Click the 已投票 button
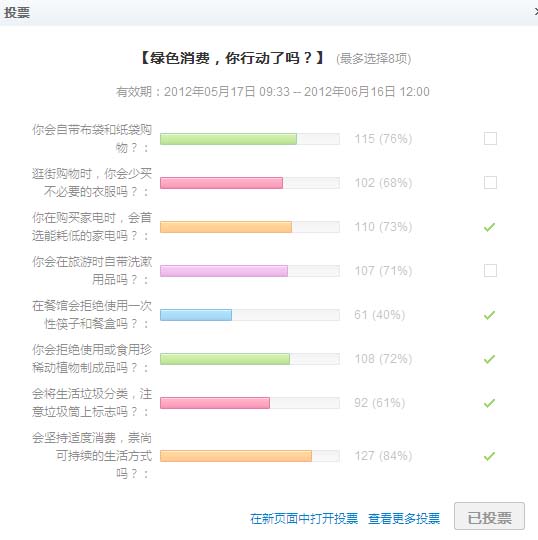The image size is (538, 540). [489, 516]
